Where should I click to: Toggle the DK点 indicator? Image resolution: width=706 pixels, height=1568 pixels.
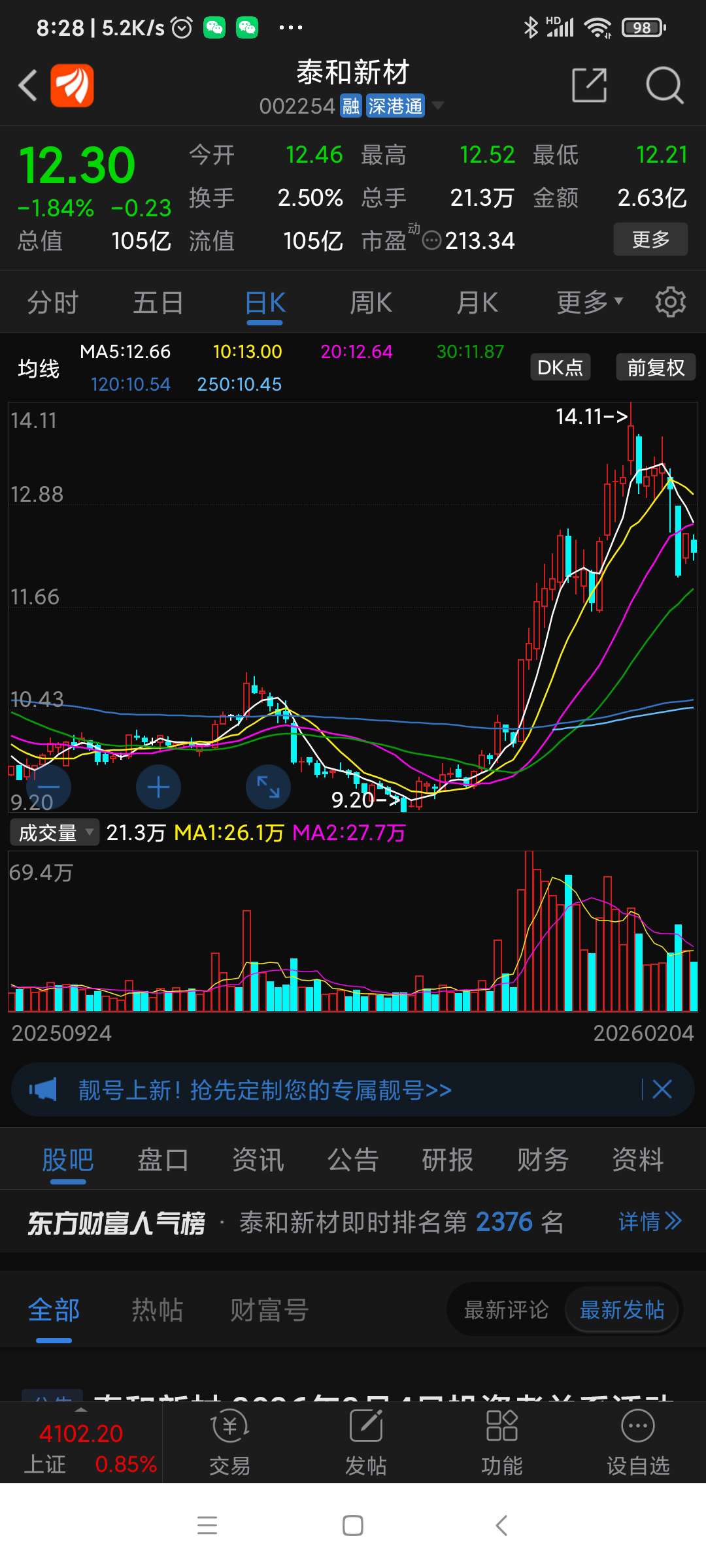click(x=560, y=367)
